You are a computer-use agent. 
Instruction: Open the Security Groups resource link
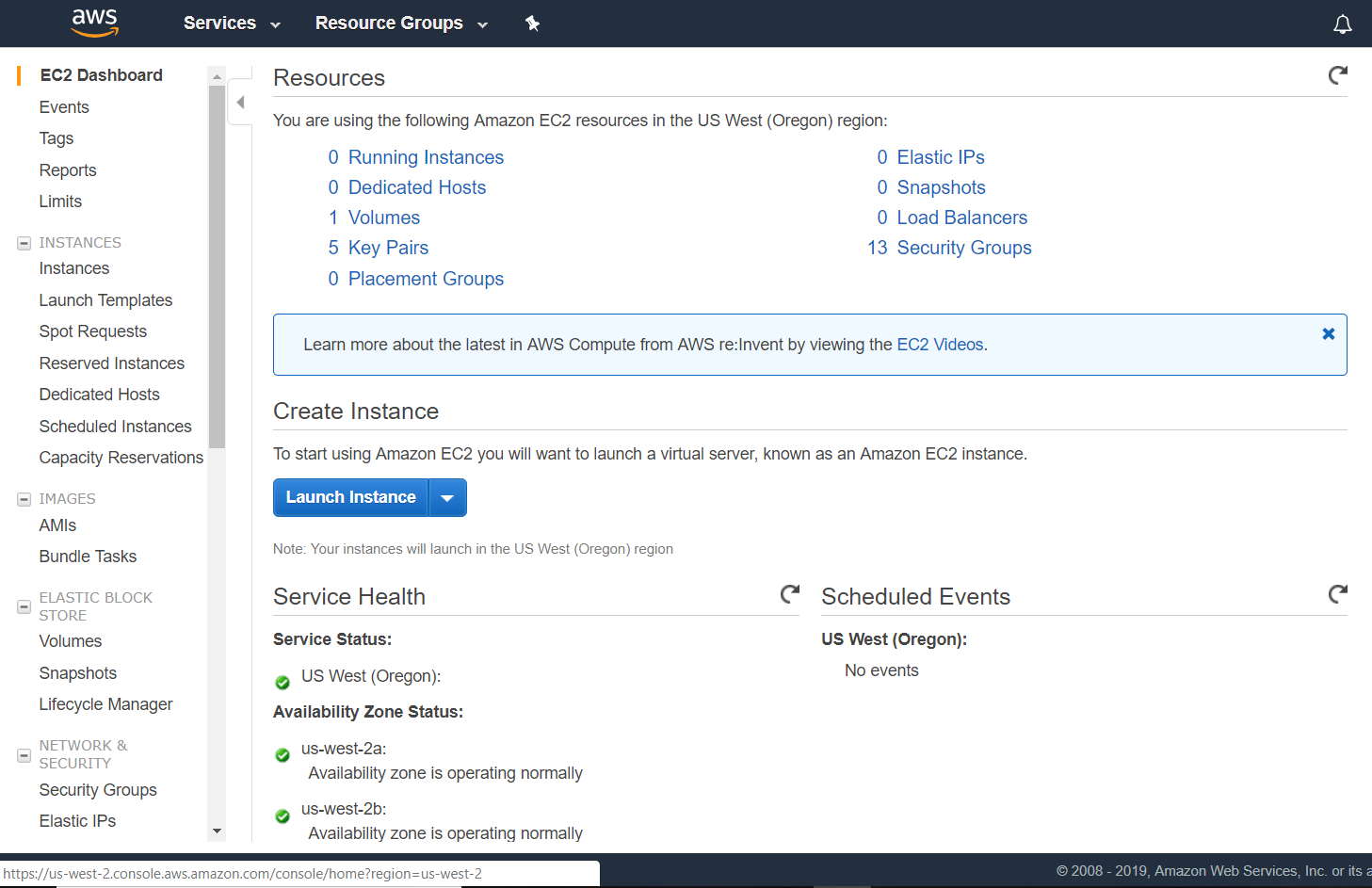point(963,248)
